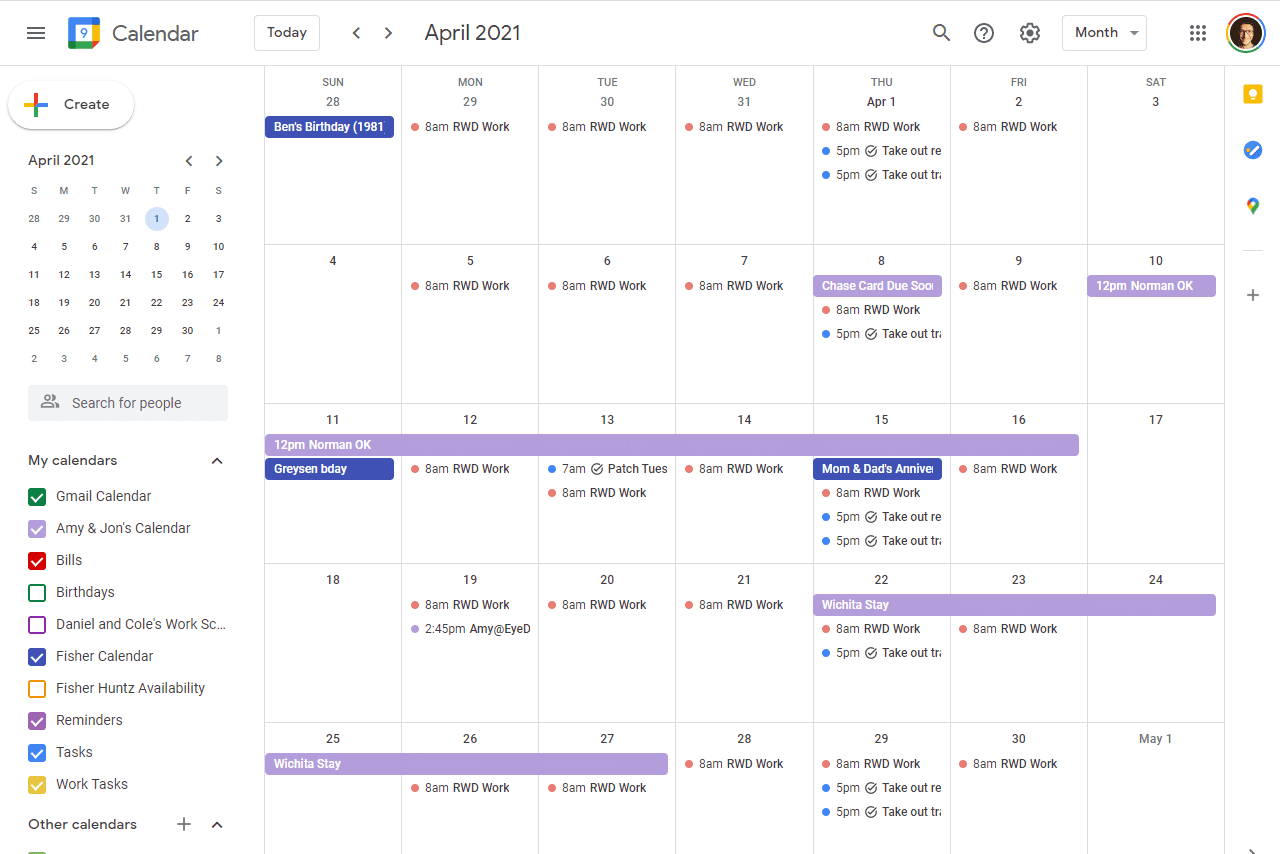Click the search icon in the top bar
This screenshot has width=1280, height=854.
[x=941, y=32]
